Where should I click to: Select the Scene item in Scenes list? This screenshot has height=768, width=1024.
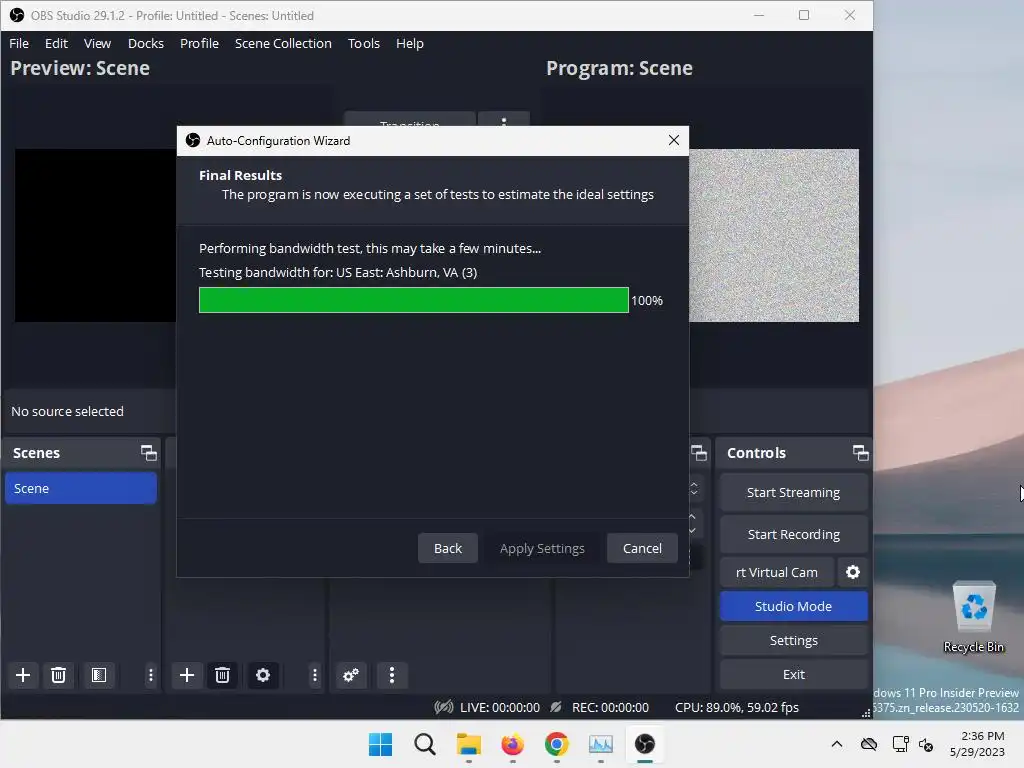click(80, 488)
